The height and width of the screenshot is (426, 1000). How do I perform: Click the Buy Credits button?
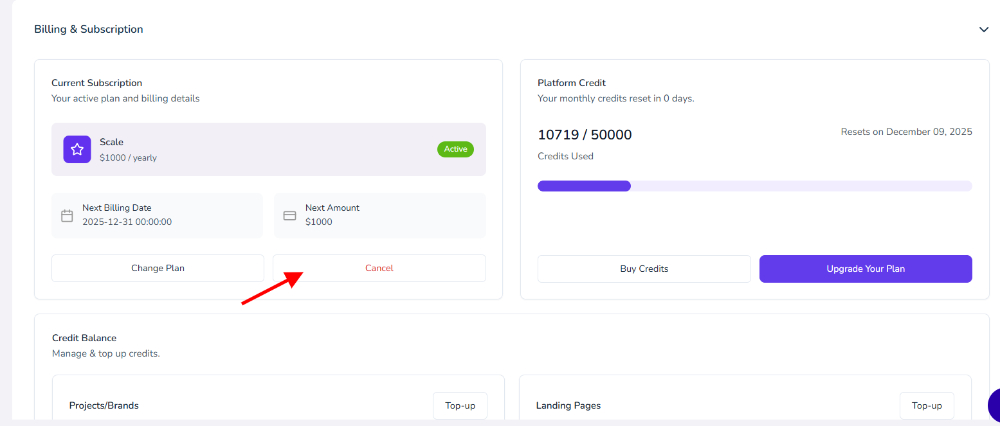tap(644, 269)
